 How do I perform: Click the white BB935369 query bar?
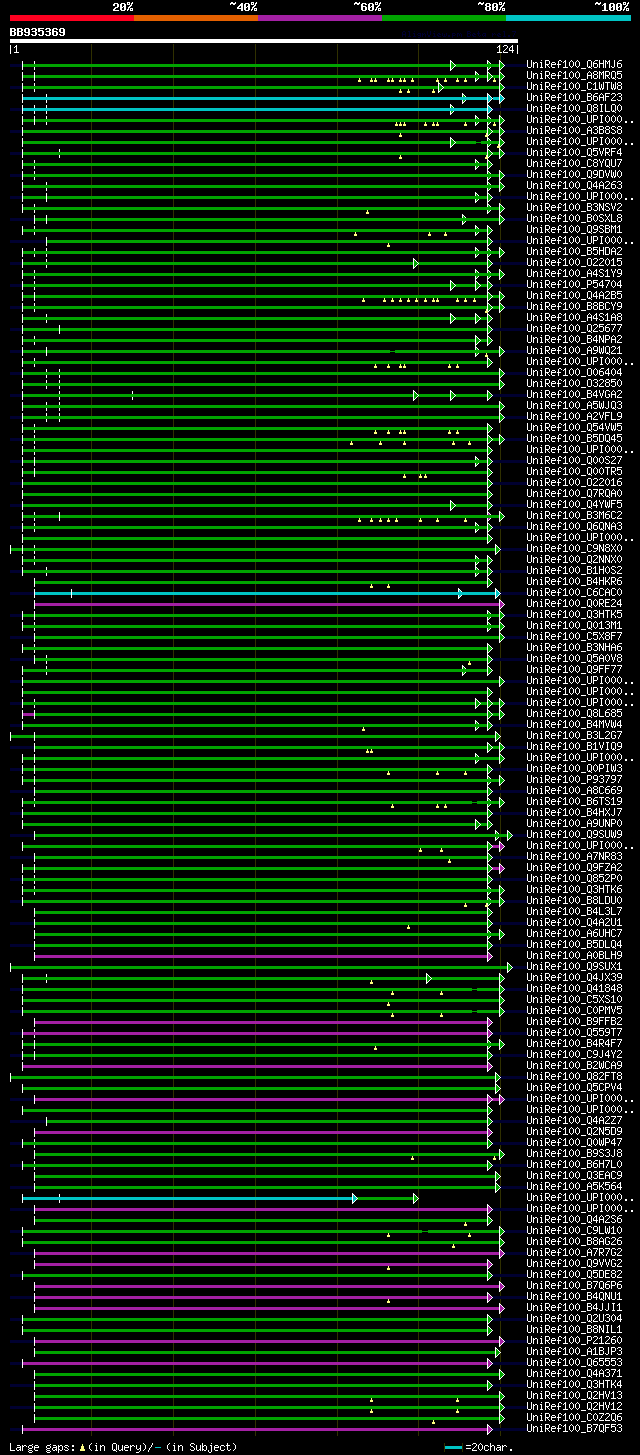pos(263,41)
